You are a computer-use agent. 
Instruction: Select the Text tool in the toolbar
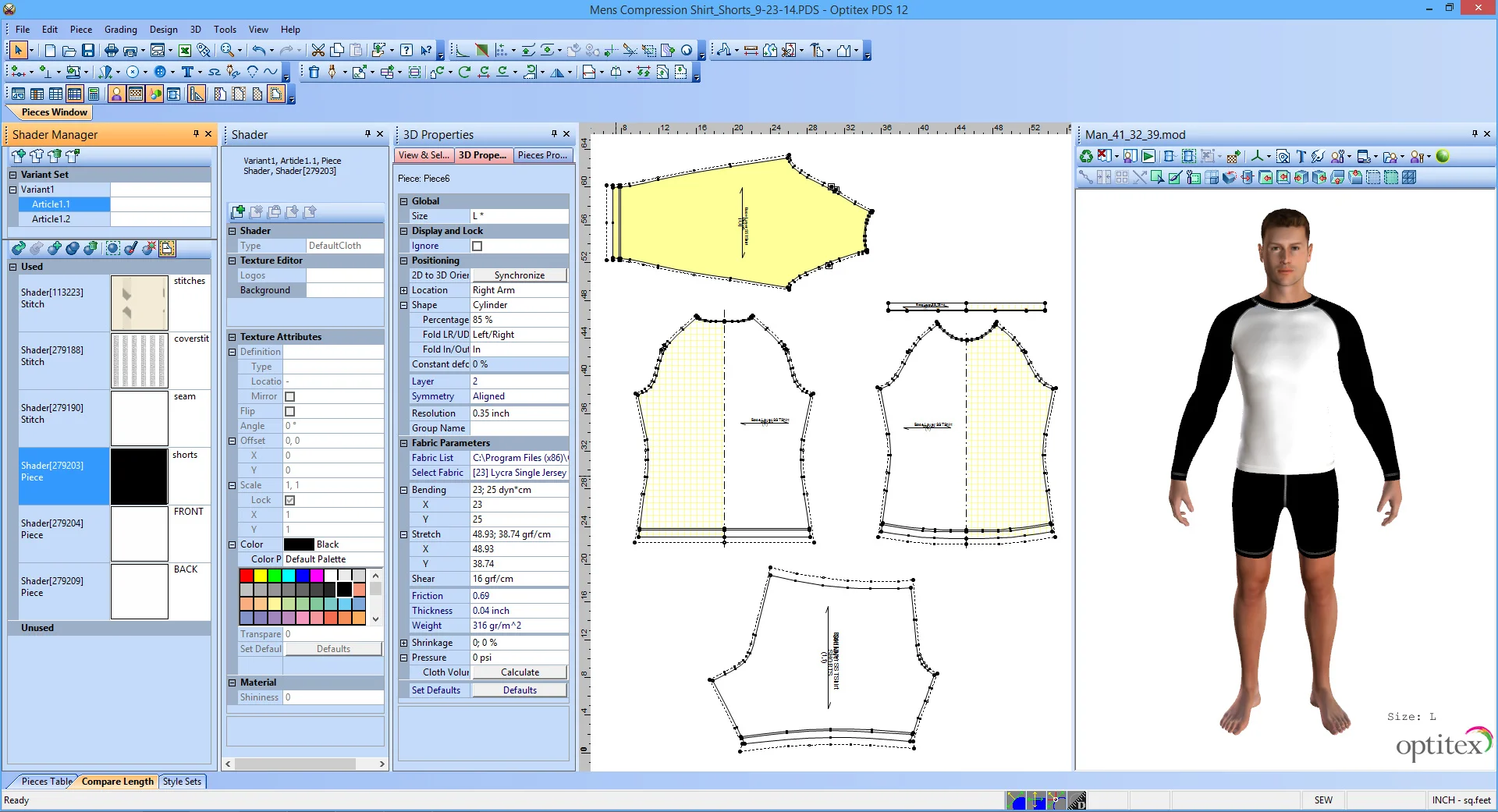(188, 72)
